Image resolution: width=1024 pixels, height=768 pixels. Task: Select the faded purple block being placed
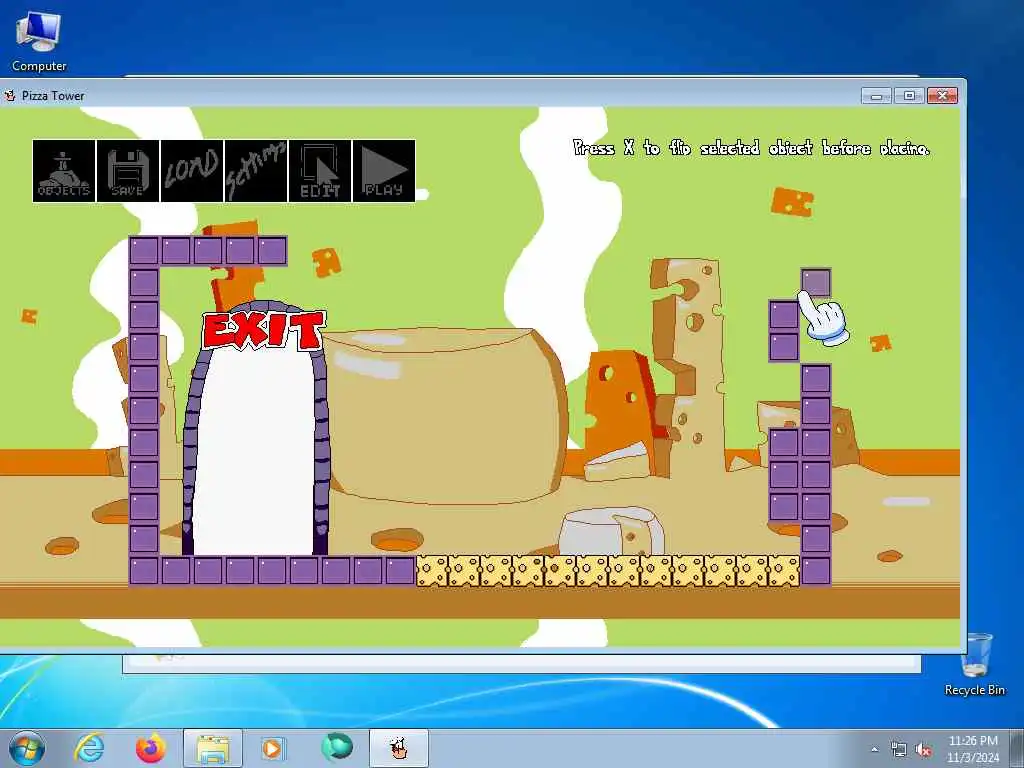[816, 283]
